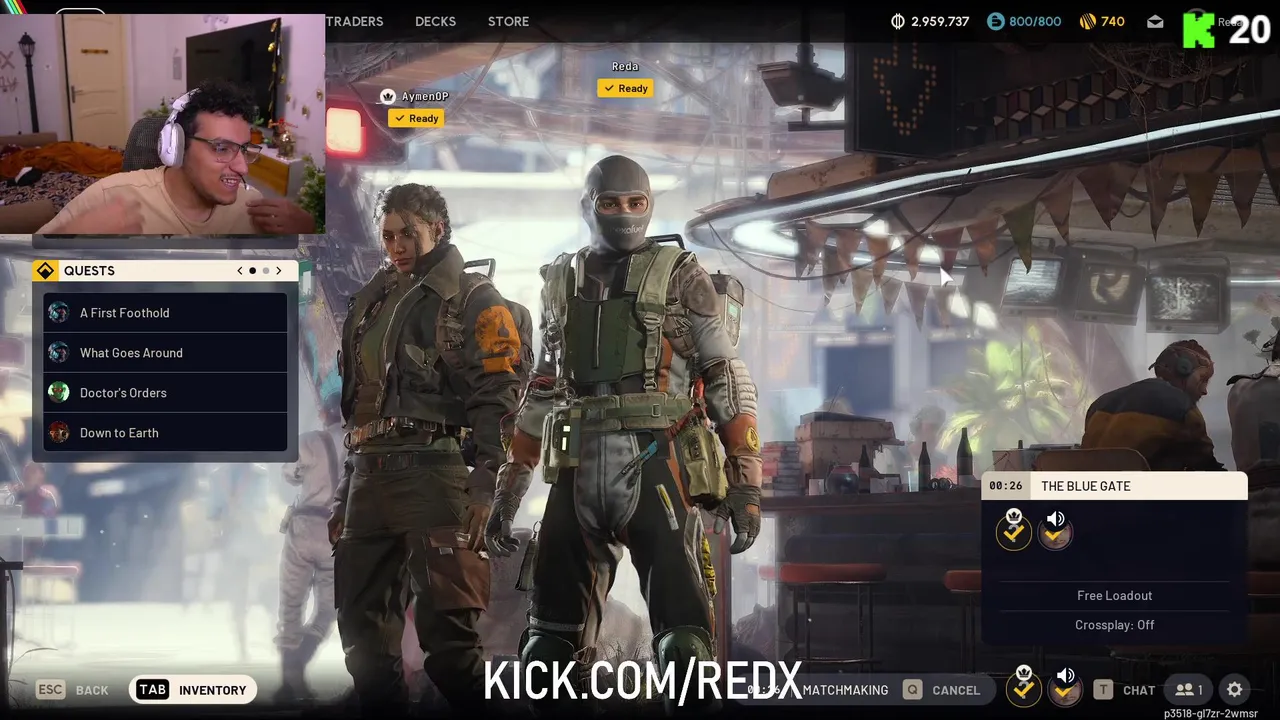
Task: Click THE BLUE GATE map title
Action: point(1086,486)
